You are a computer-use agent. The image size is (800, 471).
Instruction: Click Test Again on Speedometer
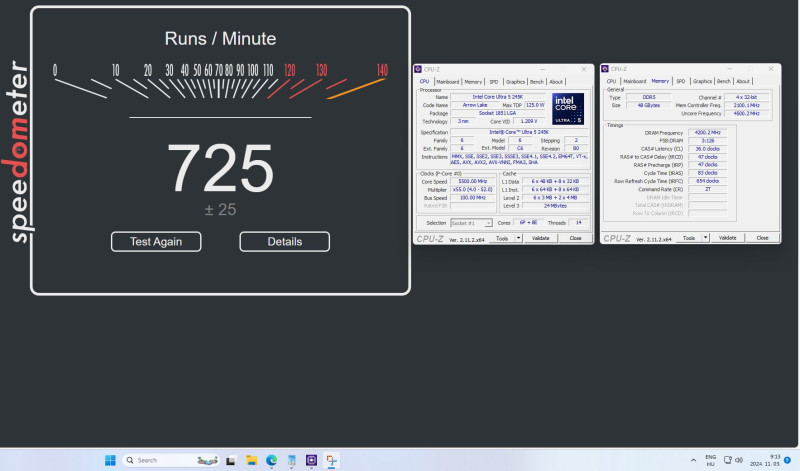coord(156,241)
